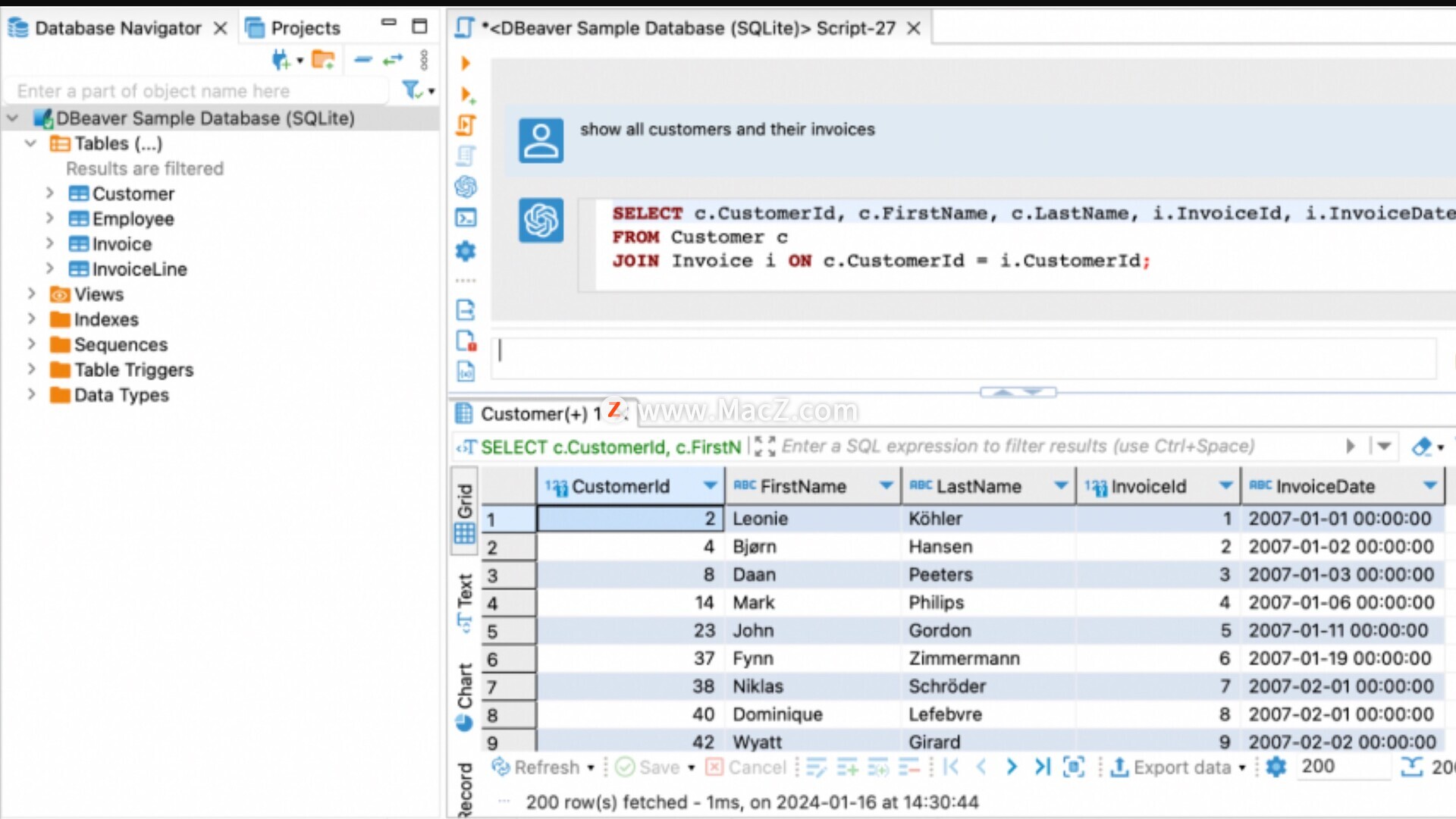This screenshot has width=1456, height=819.
Task: Jump to last row icon
Action: (1043, 767)
